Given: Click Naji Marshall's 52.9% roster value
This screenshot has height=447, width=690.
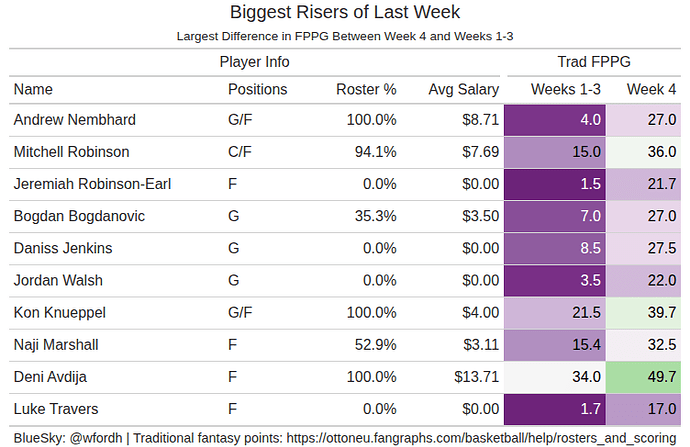Looking at the screenshot, I should pyautogui.click(x=376, y=345).
